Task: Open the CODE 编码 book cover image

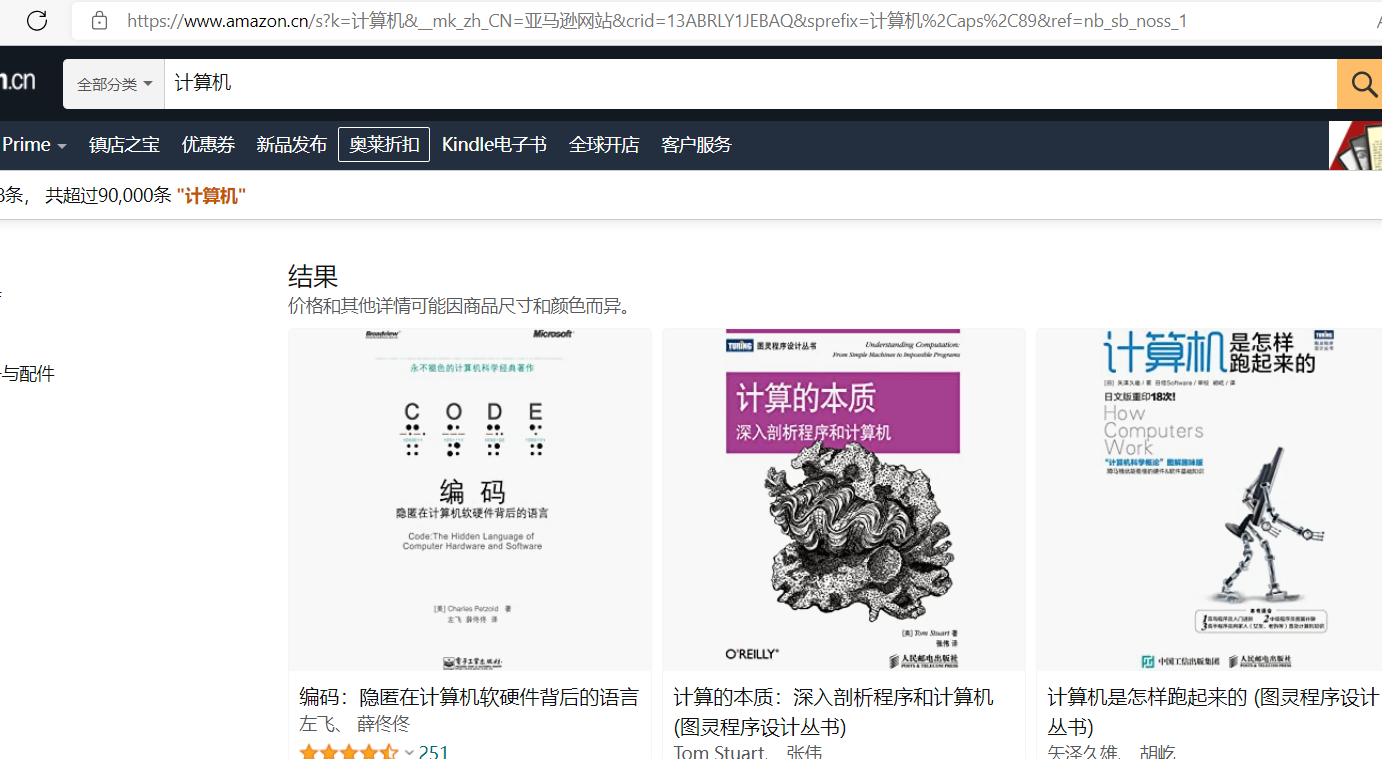Action: [470, 499]
